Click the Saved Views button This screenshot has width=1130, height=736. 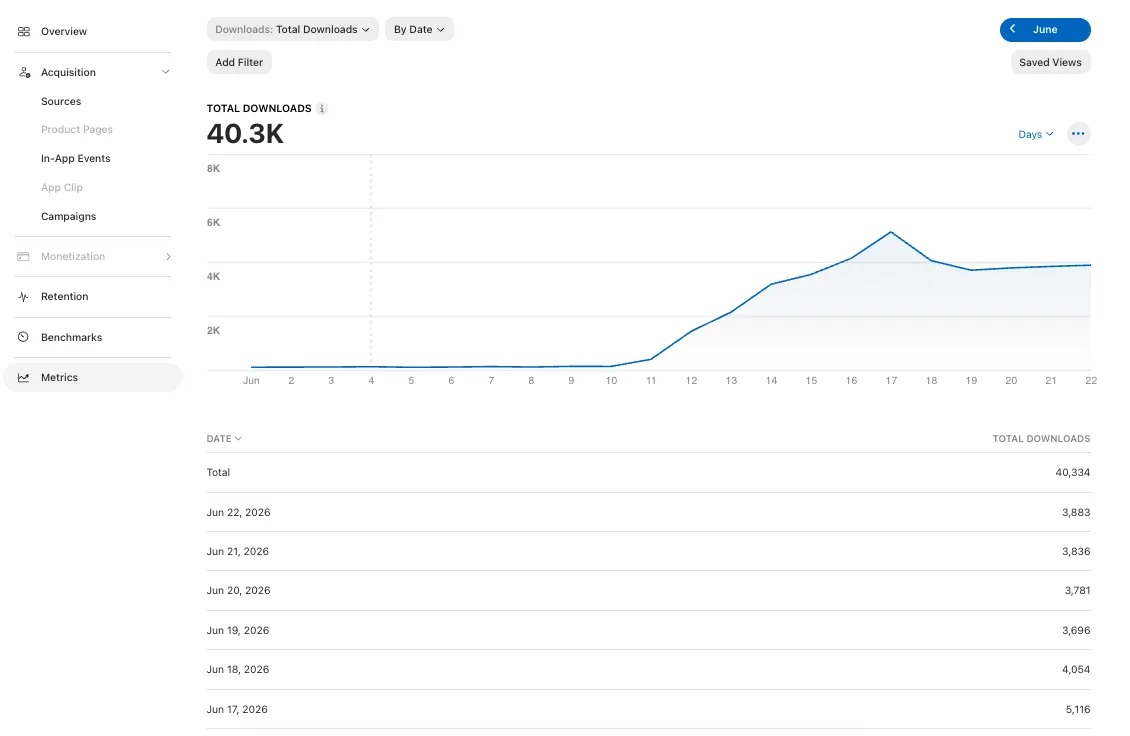[1050, 62]
